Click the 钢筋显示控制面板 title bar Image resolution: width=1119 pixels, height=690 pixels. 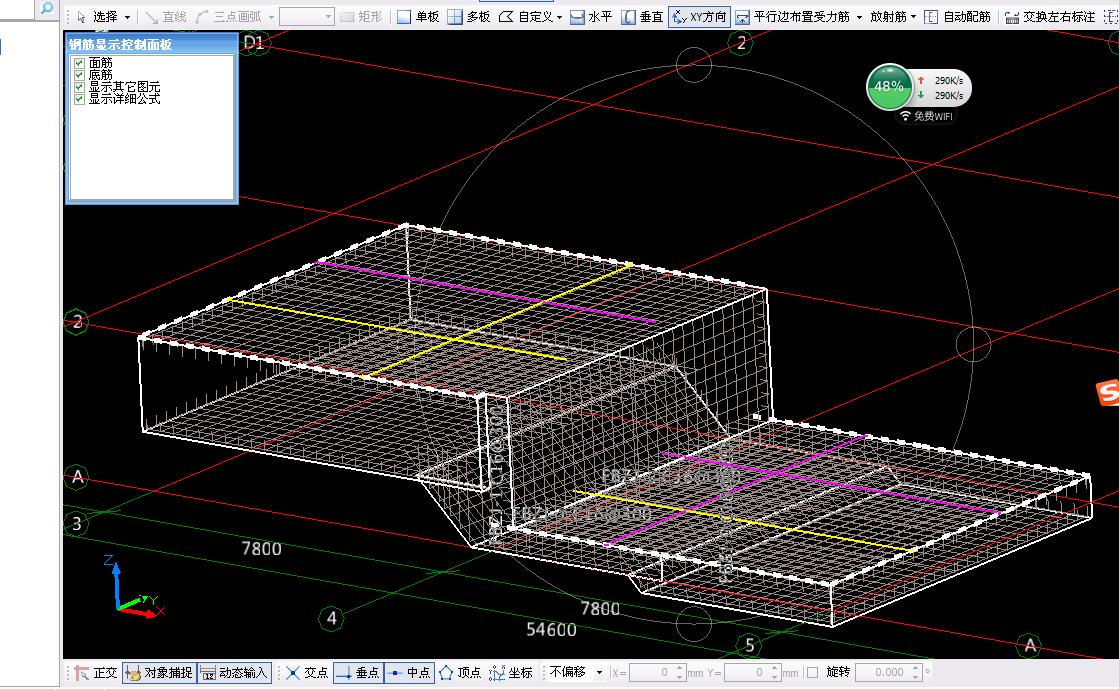(x=151, y=44)
